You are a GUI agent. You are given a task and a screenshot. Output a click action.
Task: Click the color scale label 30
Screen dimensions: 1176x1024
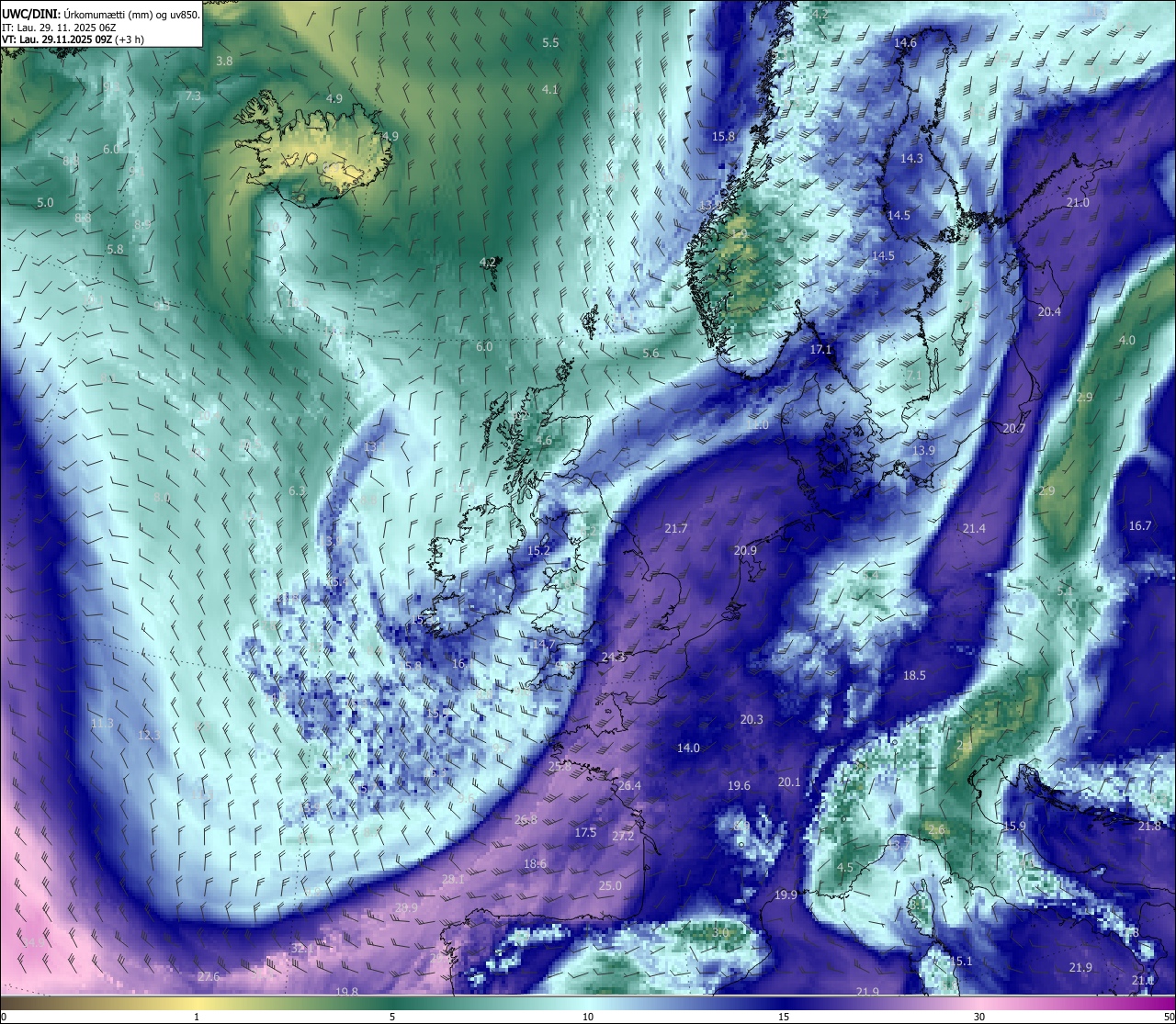pos(979,1017)
